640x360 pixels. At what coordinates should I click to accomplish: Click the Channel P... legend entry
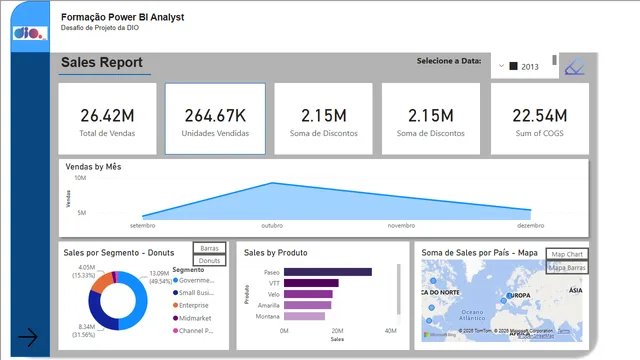pos(193,331)
